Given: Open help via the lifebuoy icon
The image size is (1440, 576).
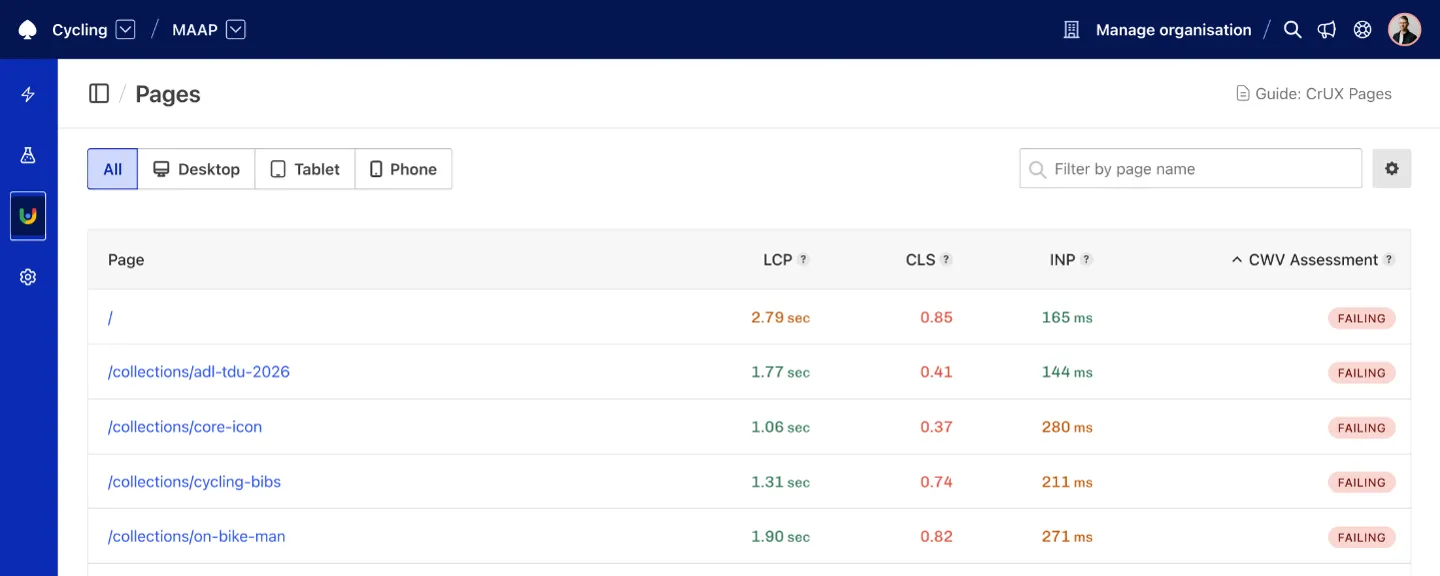Looking at the screenshot, I should tap(1362, 29).
